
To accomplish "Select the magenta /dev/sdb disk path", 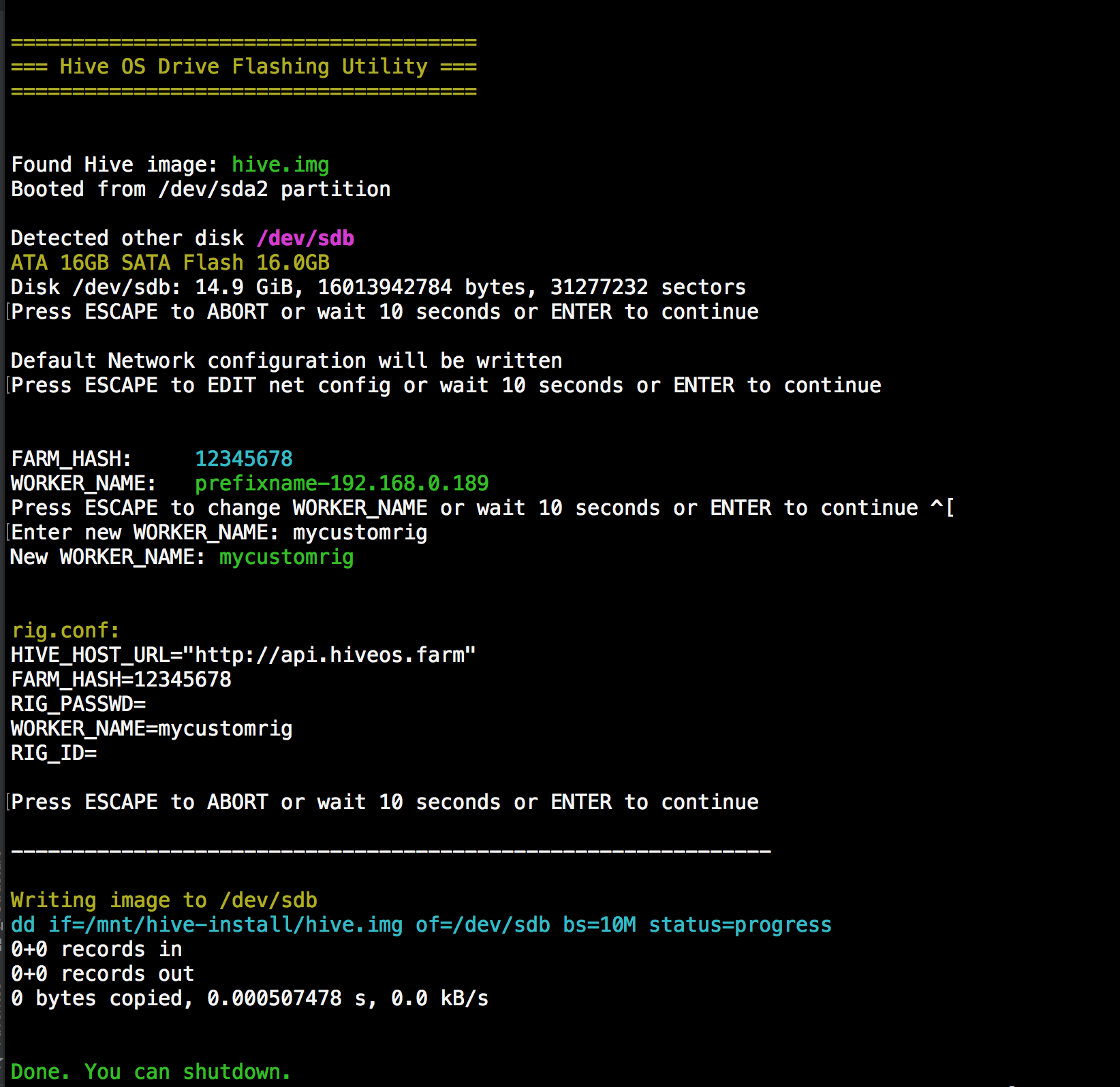I will pyautogui.click(x=305, y=238).
